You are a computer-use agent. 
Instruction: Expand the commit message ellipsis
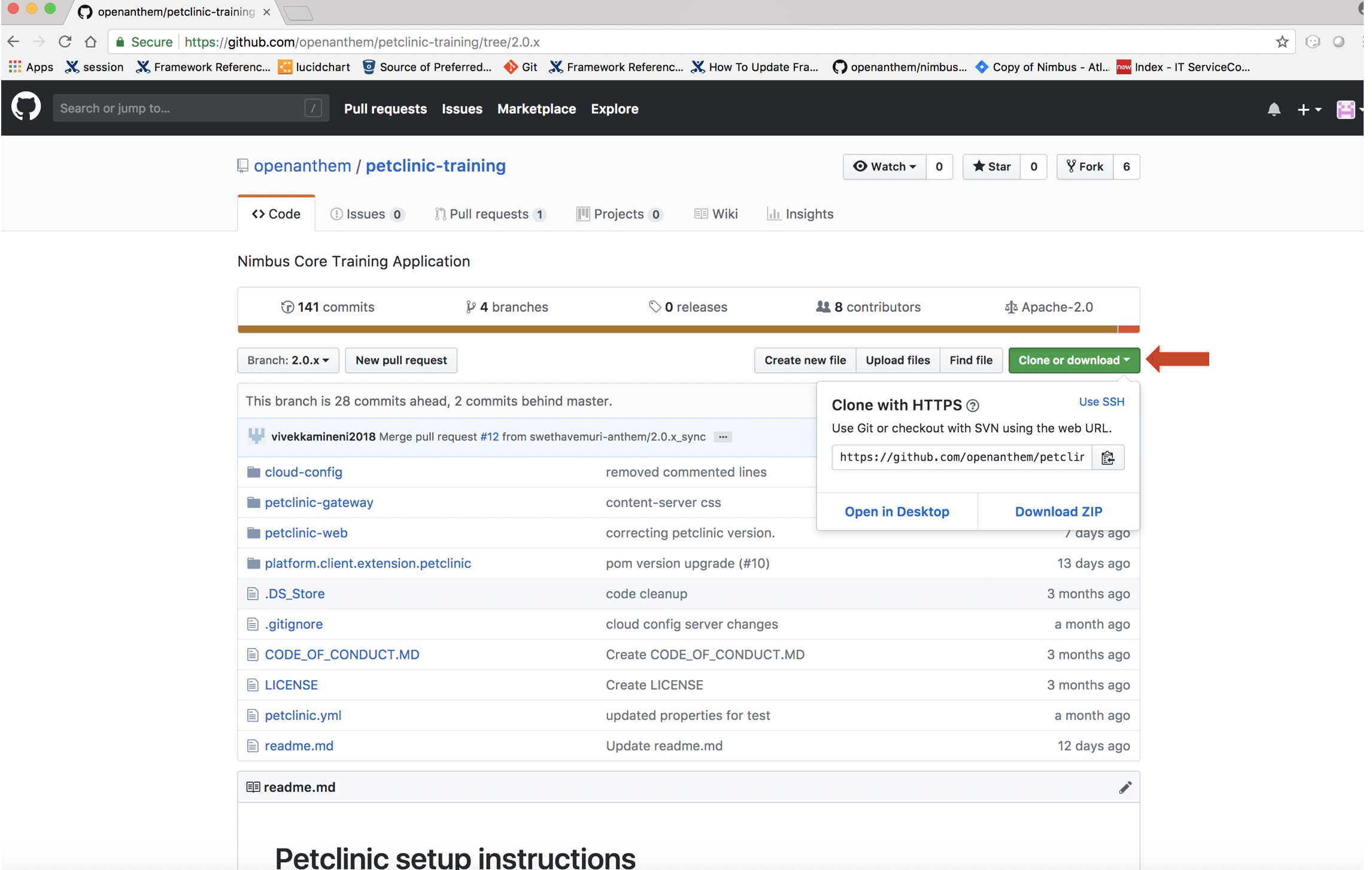[x=723, y=437]
